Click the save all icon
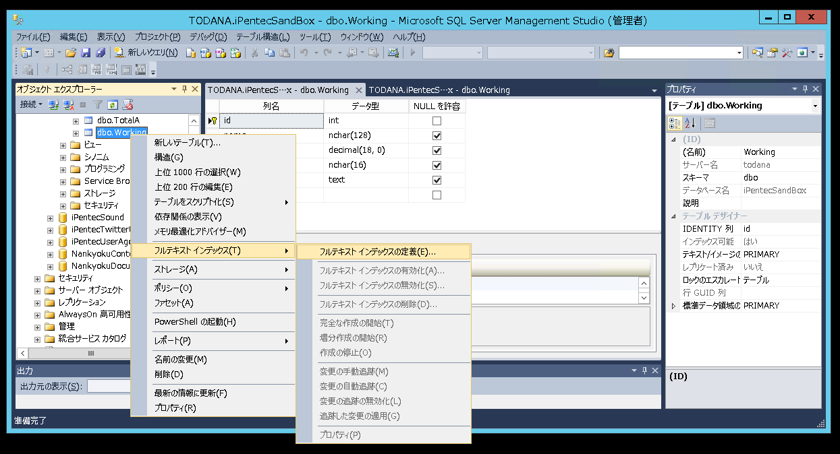 coord(100,53)
